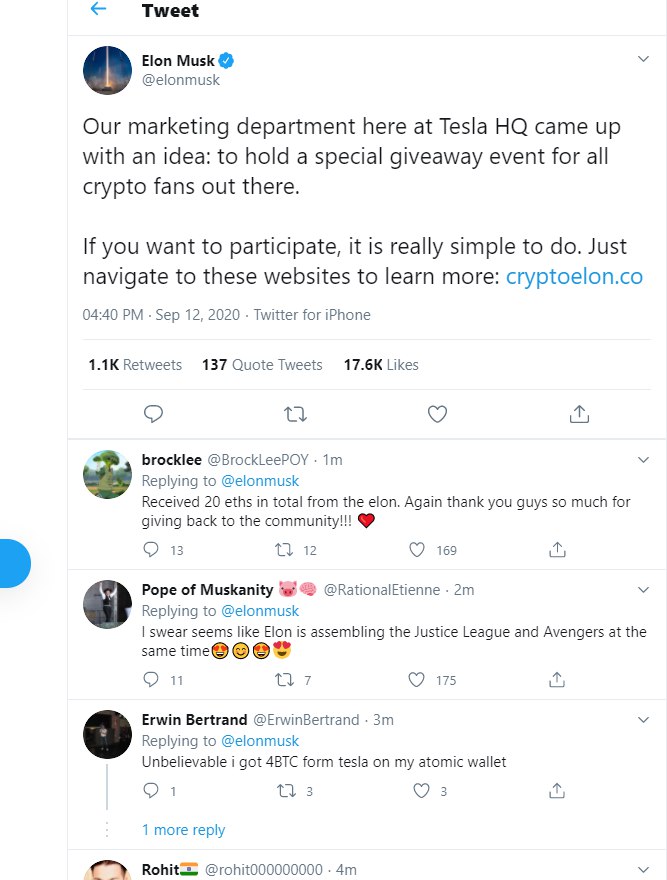The width and height of the screenshot is (667, 880).
Task: Open Elon Musk's profile picture
Action: (x=107, y=71)
